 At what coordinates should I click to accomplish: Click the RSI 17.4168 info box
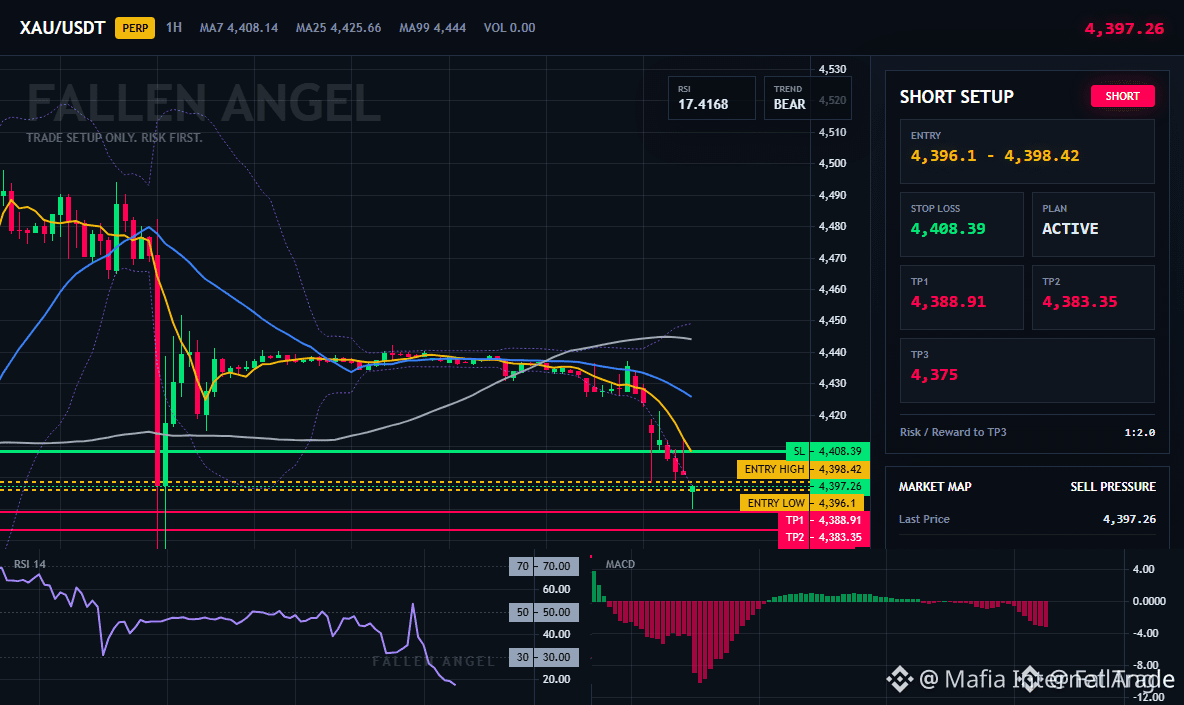711,97
